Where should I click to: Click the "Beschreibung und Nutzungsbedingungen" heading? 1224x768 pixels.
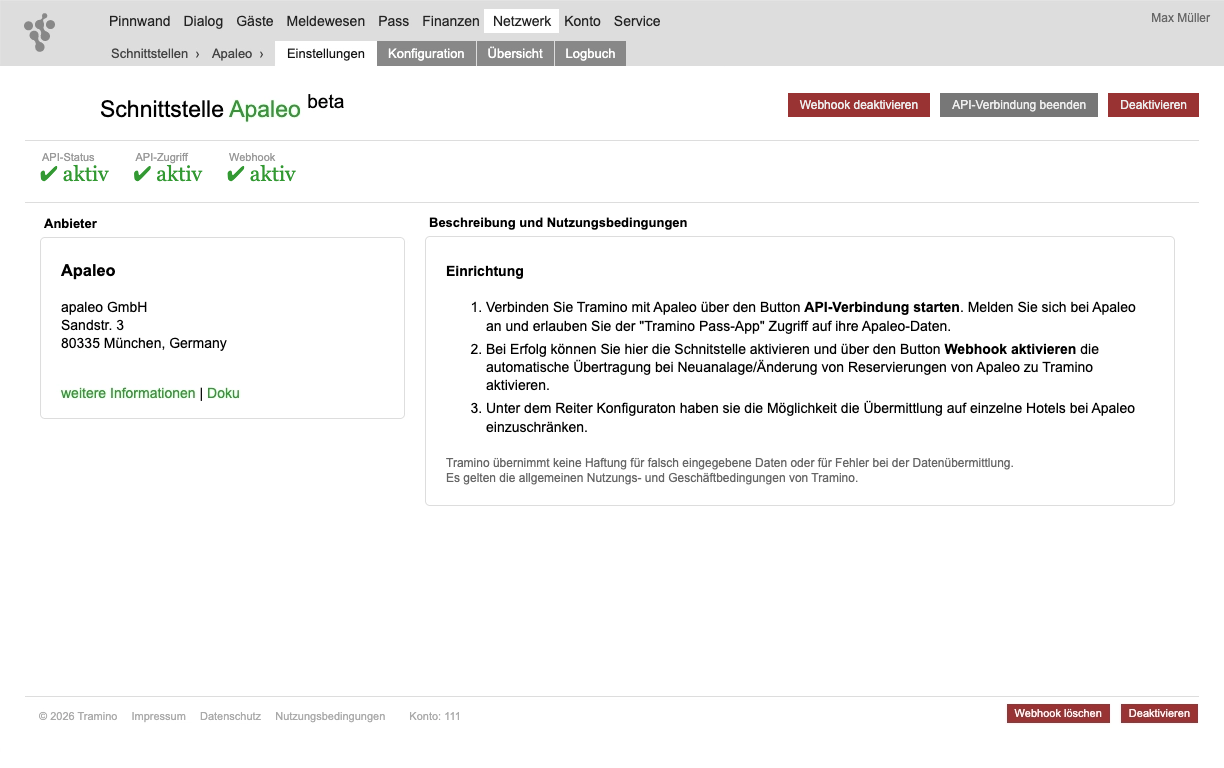pos(558,223)
